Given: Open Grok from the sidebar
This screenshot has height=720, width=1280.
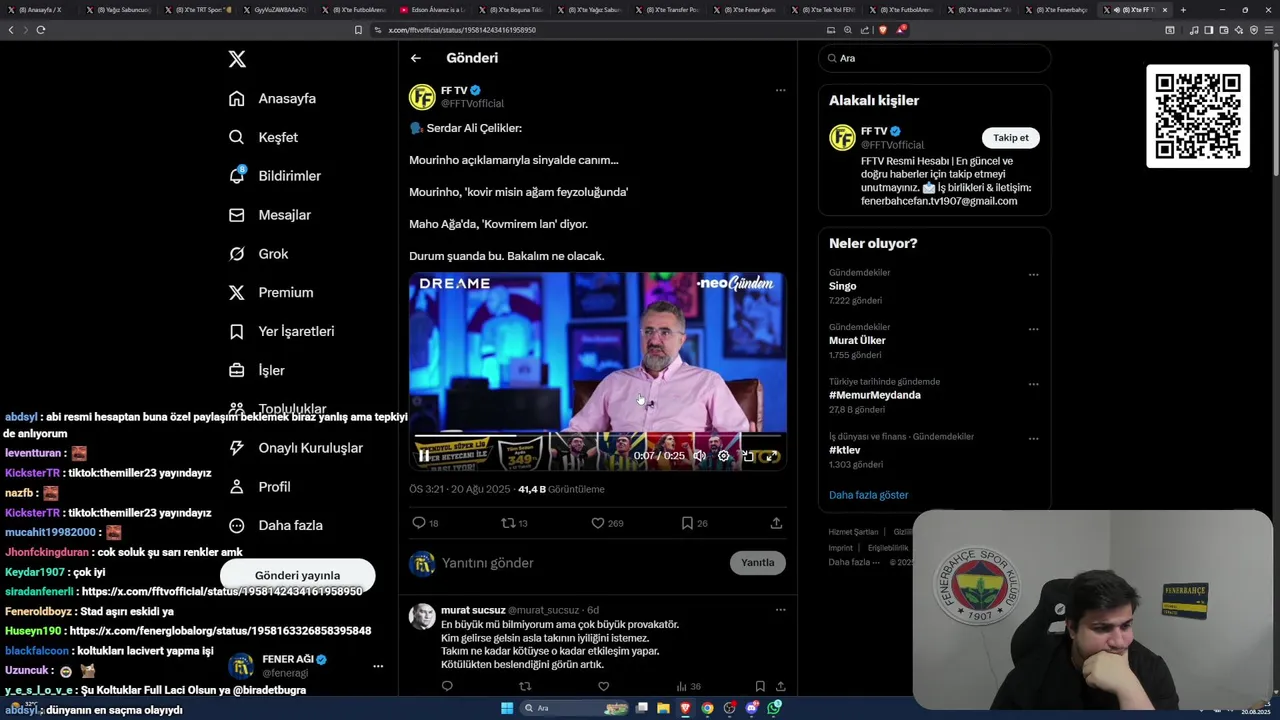Looking at the screenshot, I should click(x=258, y=254).
